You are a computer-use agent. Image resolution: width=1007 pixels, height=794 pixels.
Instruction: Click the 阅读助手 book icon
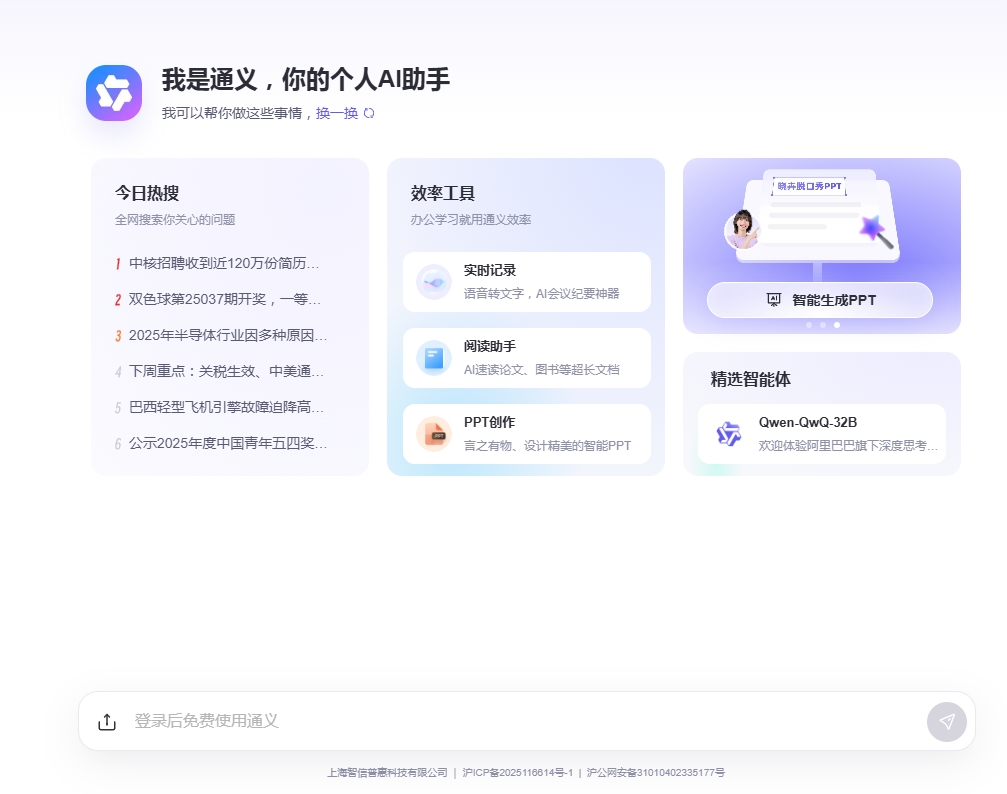pyautogui.click(x=434, y=358)
